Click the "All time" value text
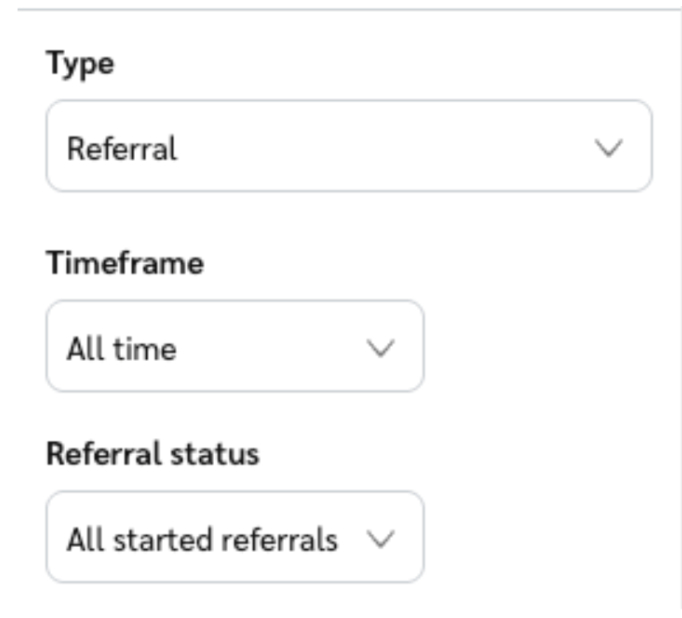The image size is (682, 618). 121,349
